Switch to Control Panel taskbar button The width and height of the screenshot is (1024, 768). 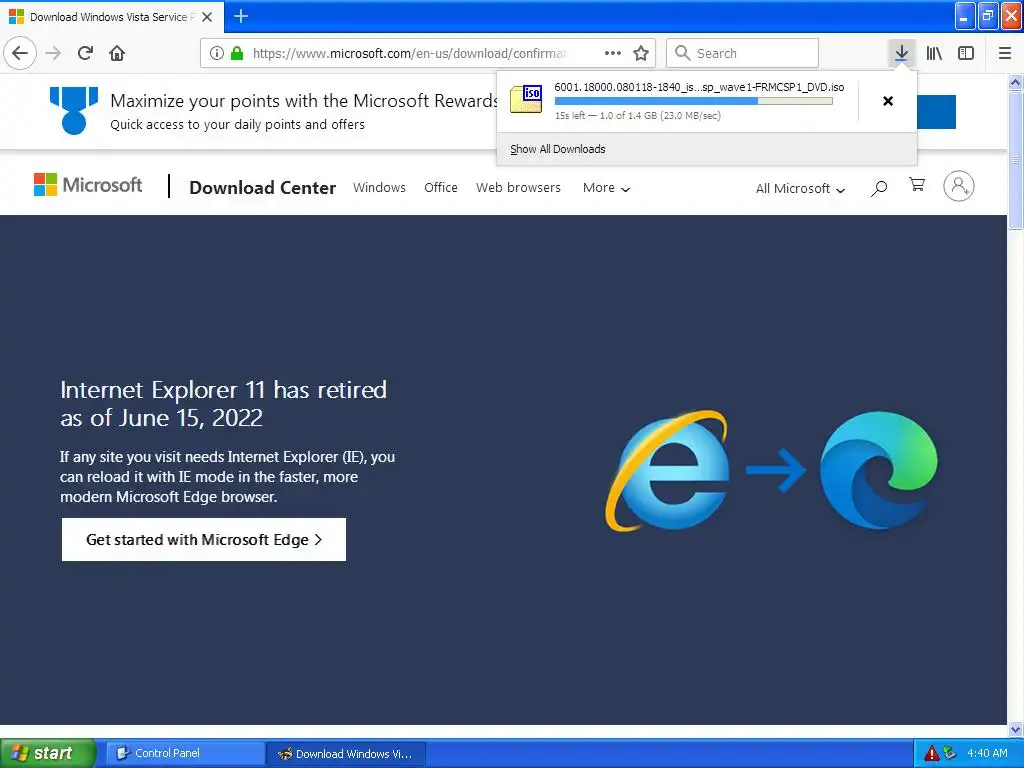coord(185,753)
